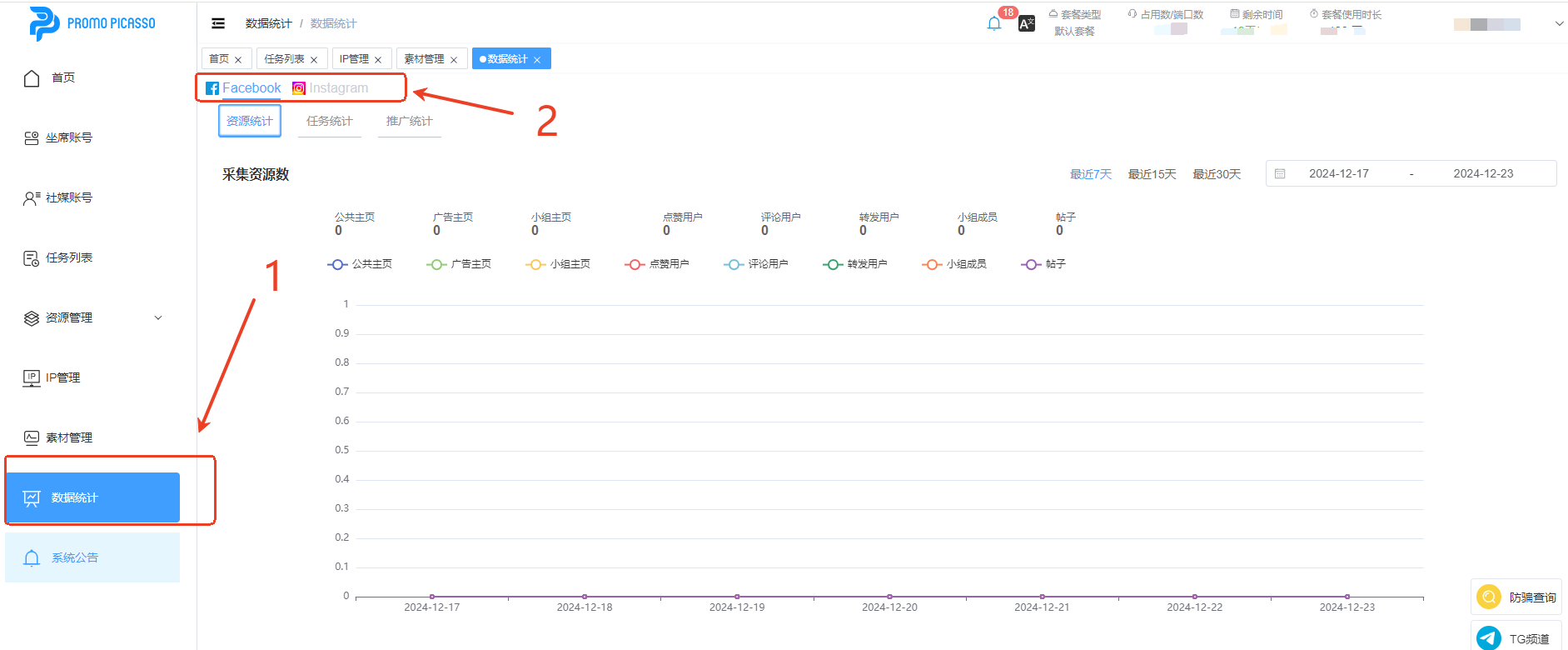
Task: Toggle 小组成员 series in chart legend
Action: pyautogui.click(x=954, y=264)
